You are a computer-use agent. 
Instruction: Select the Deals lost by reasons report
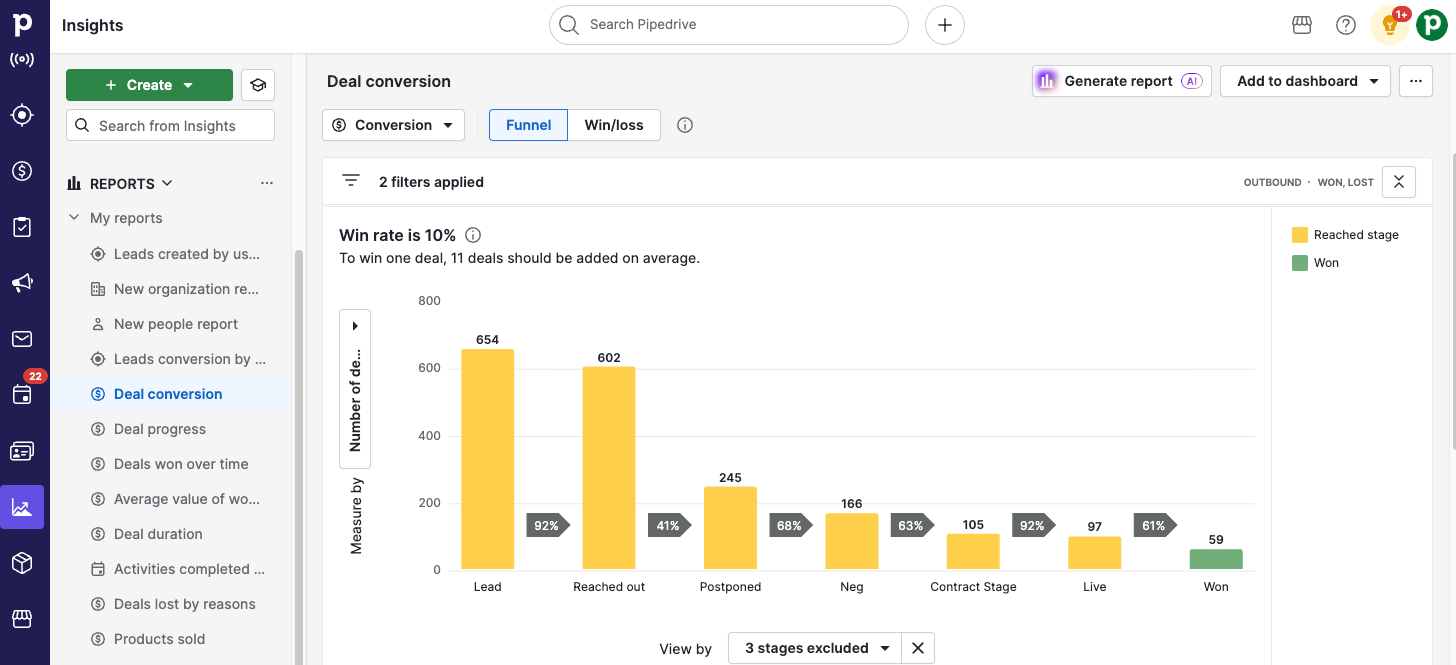(185, 604)
